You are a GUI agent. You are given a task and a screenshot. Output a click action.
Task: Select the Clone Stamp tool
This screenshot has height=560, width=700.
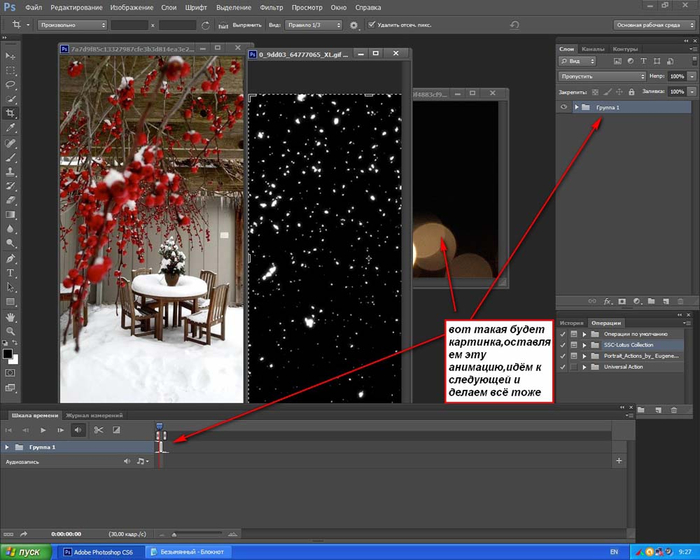click(x=10, y=171)
